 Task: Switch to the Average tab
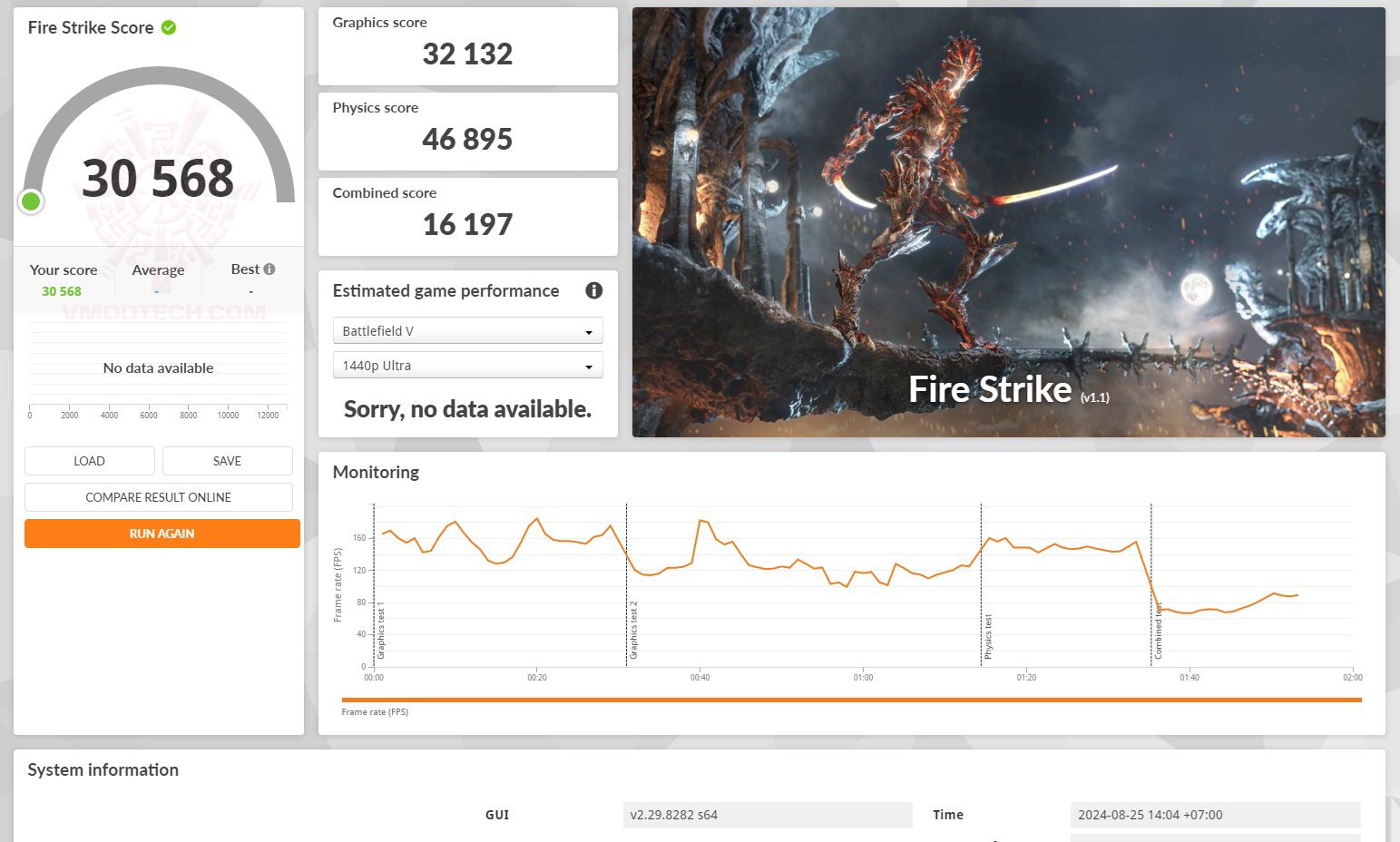pos(158,269)
